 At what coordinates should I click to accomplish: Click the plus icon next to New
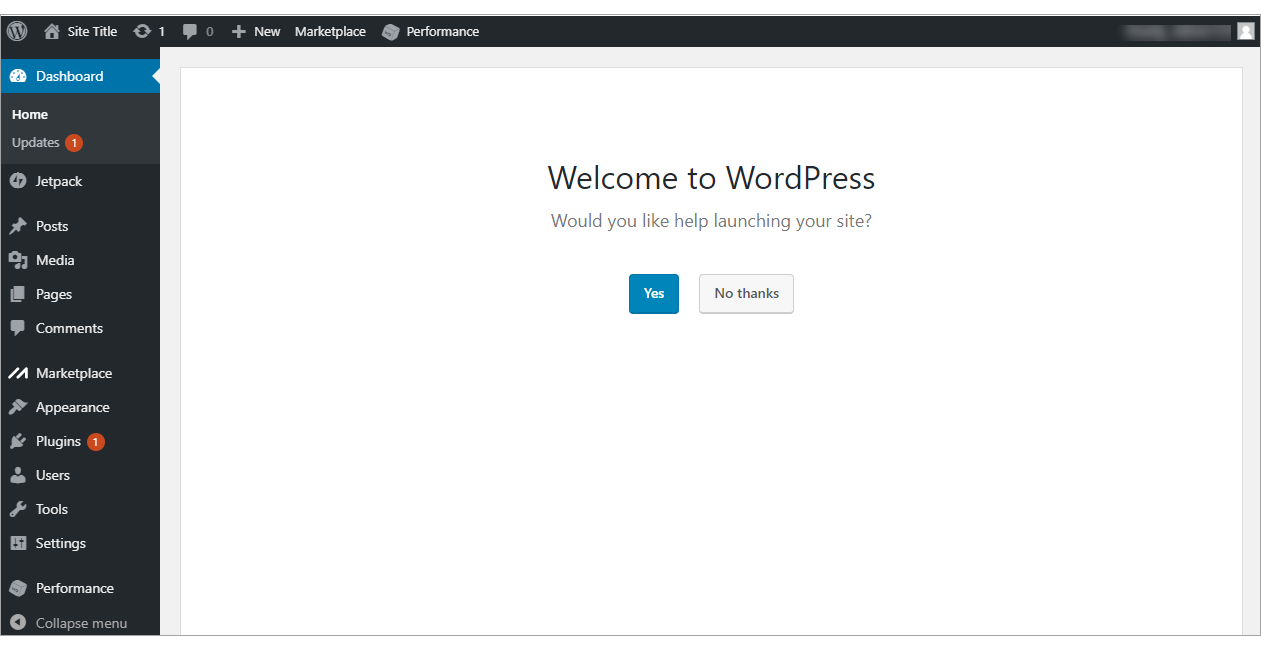point(238,31)
